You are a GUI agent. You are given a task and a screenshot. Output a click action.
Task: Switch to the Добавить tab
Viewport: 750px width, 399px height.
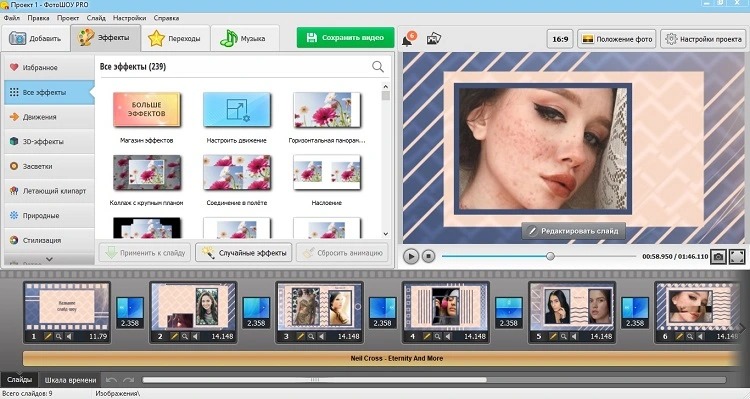tap(35, 38)
